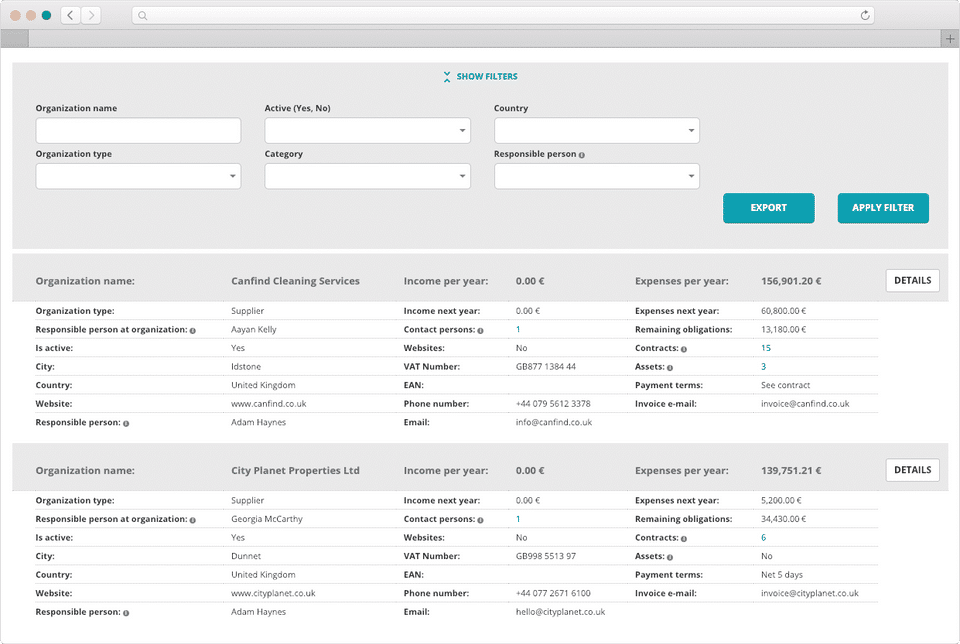Click VAT number GB998 5513 97

pyautogui.click(x=546, y=556)
